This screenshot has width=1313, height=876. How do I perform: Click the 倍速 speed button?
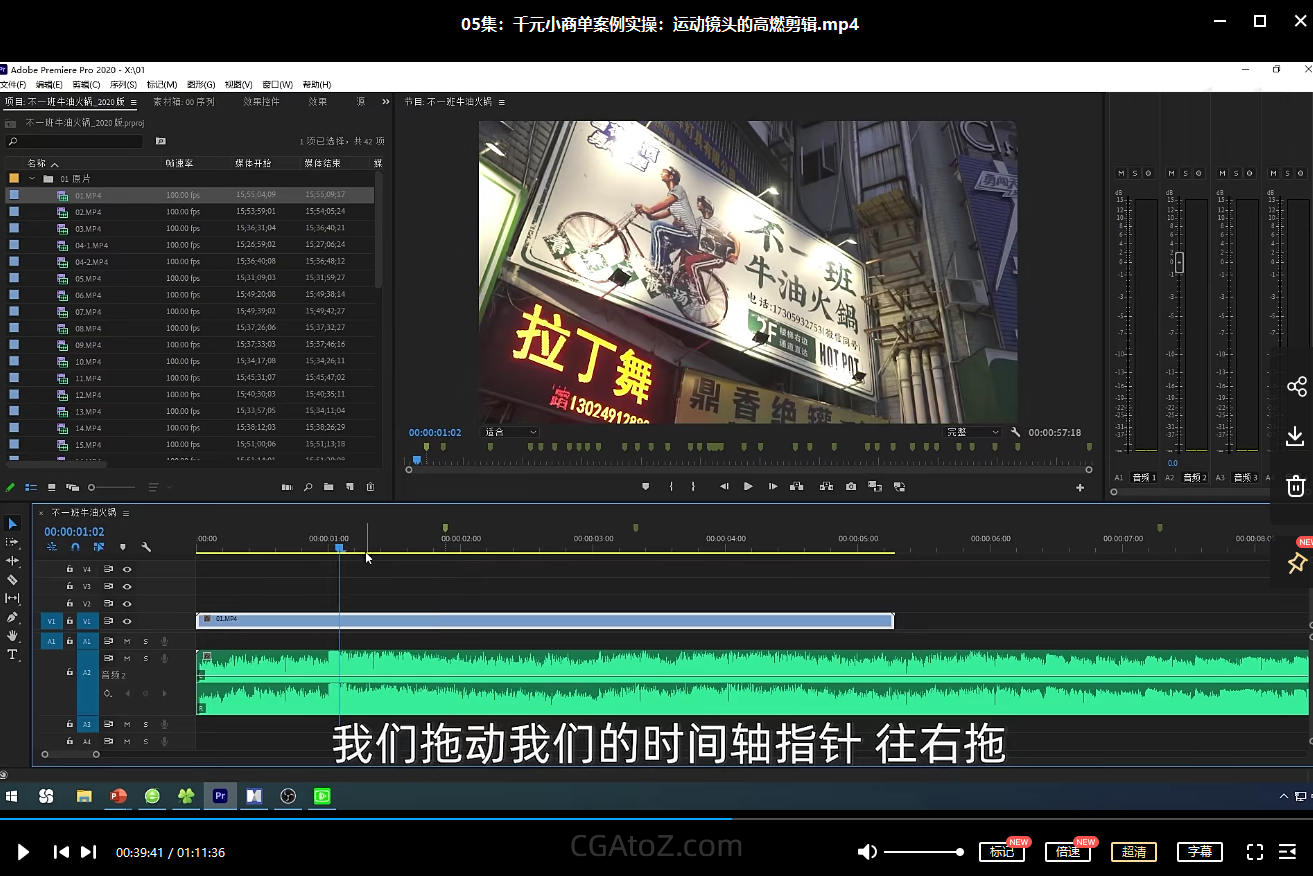[1067, 852]
